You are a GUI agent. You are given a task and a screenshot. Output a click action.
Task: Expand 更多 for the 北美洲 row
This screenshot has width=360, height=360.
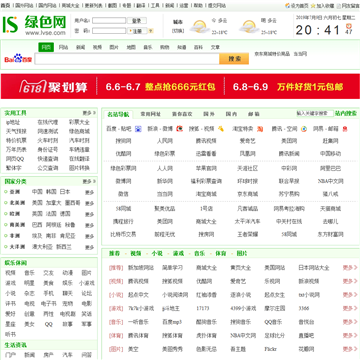pos(89,203)
